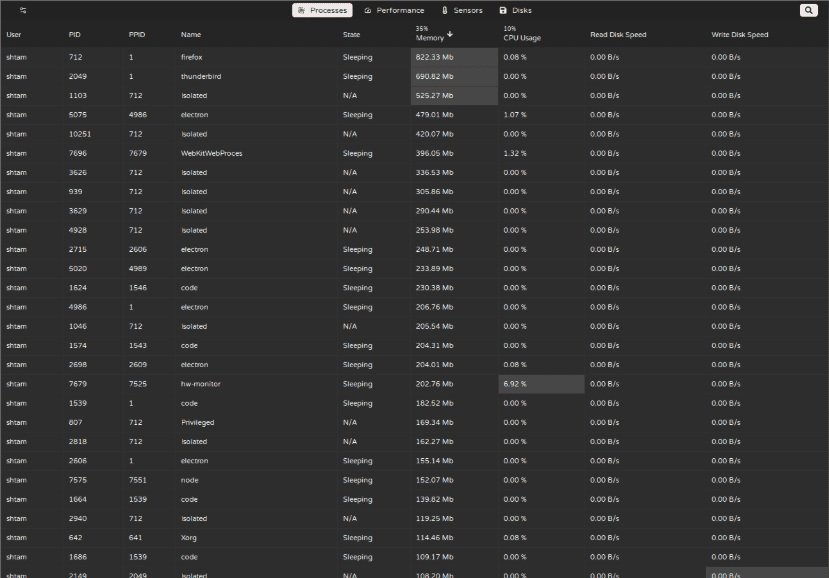Sort by the User column header
The image size is (829, 578).
14,34
